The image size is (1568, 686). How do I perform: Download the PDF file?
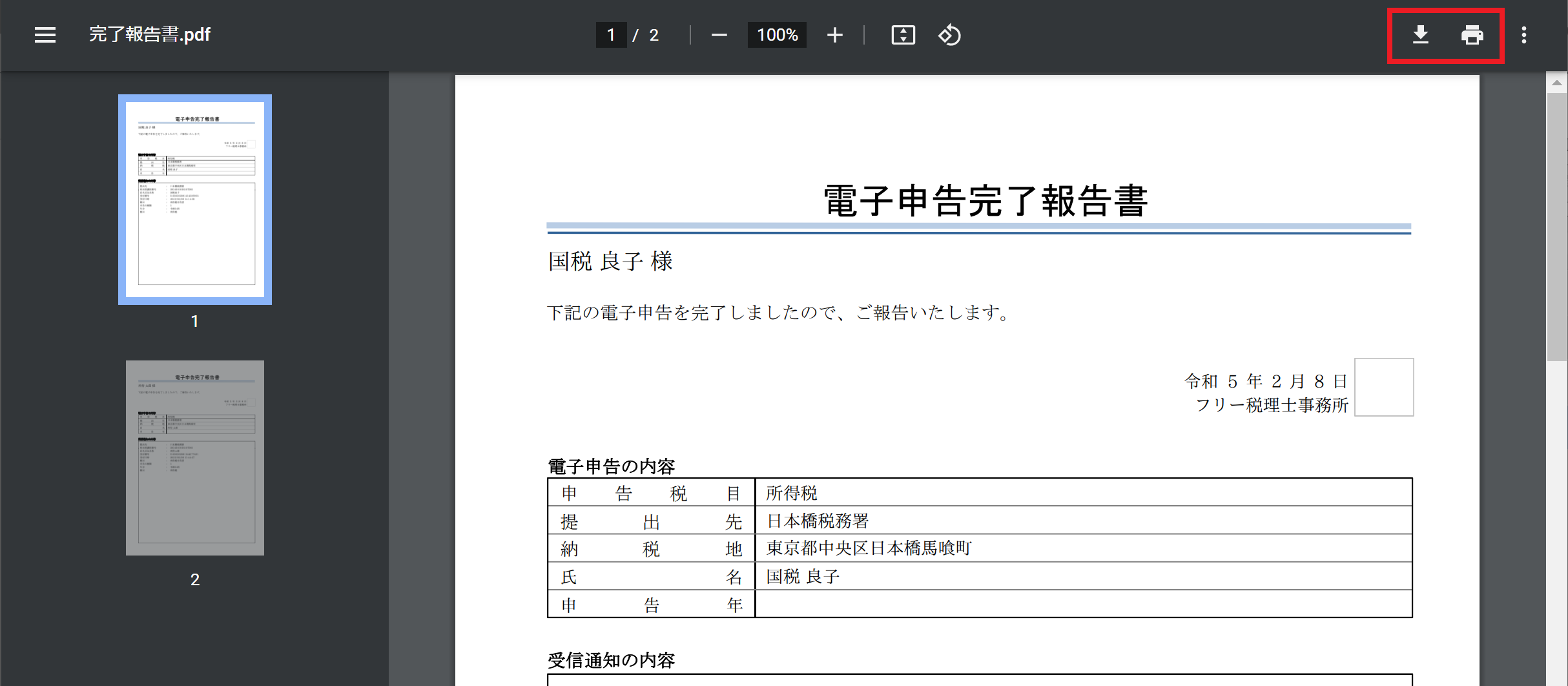(1420, 35)
